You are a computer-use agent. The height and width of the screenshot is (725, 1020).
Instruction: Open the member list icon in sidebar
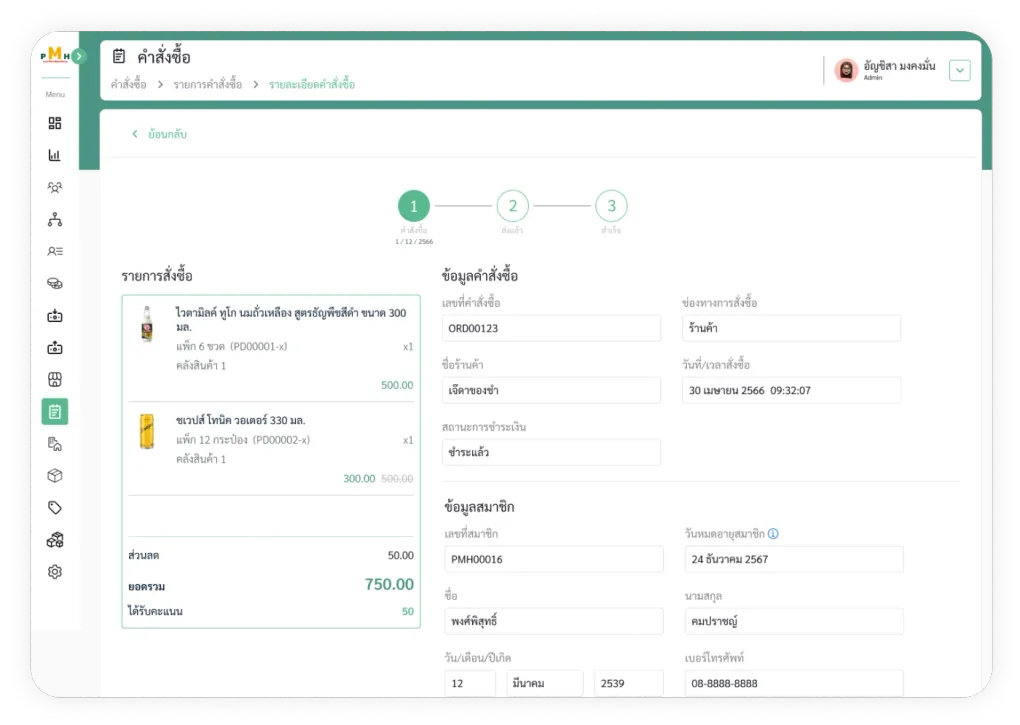point(55,251)
